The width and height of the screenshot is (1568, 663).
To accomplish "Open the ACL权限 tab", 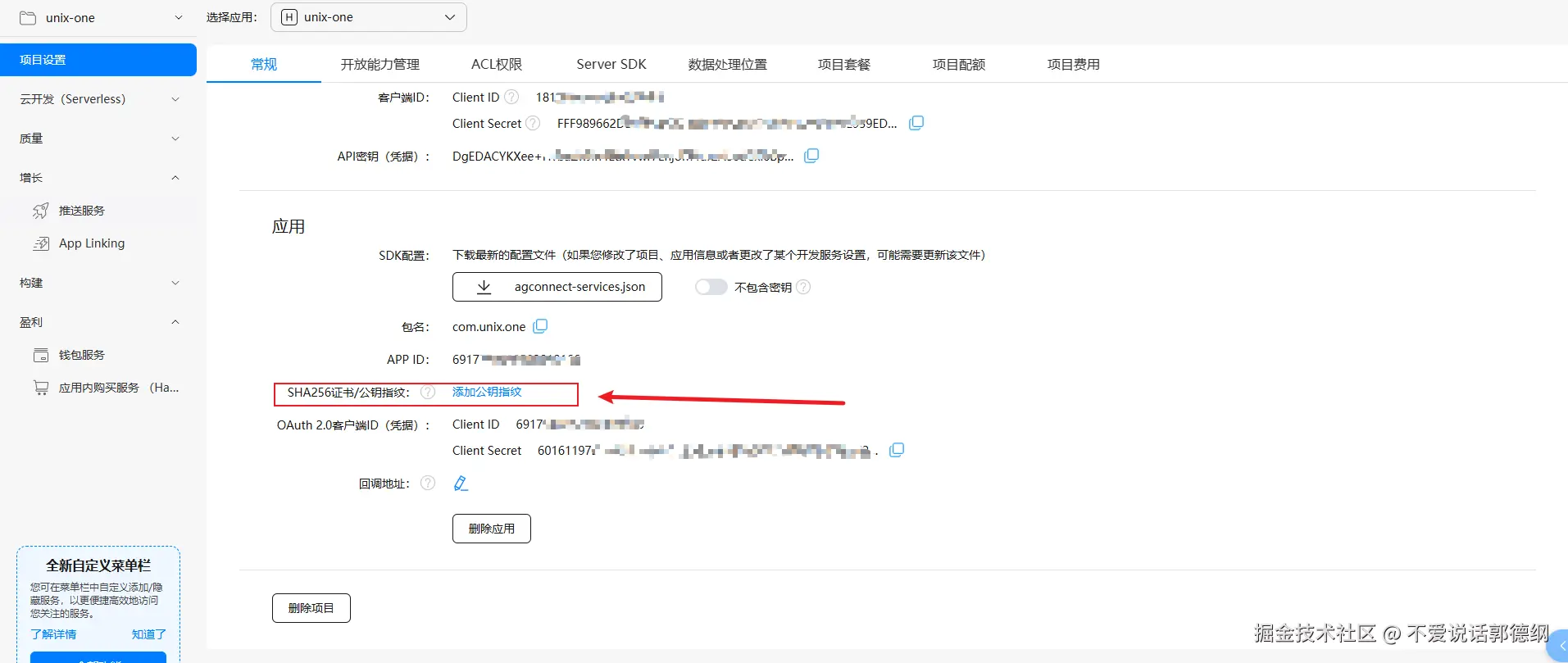I will click(497, 64).
